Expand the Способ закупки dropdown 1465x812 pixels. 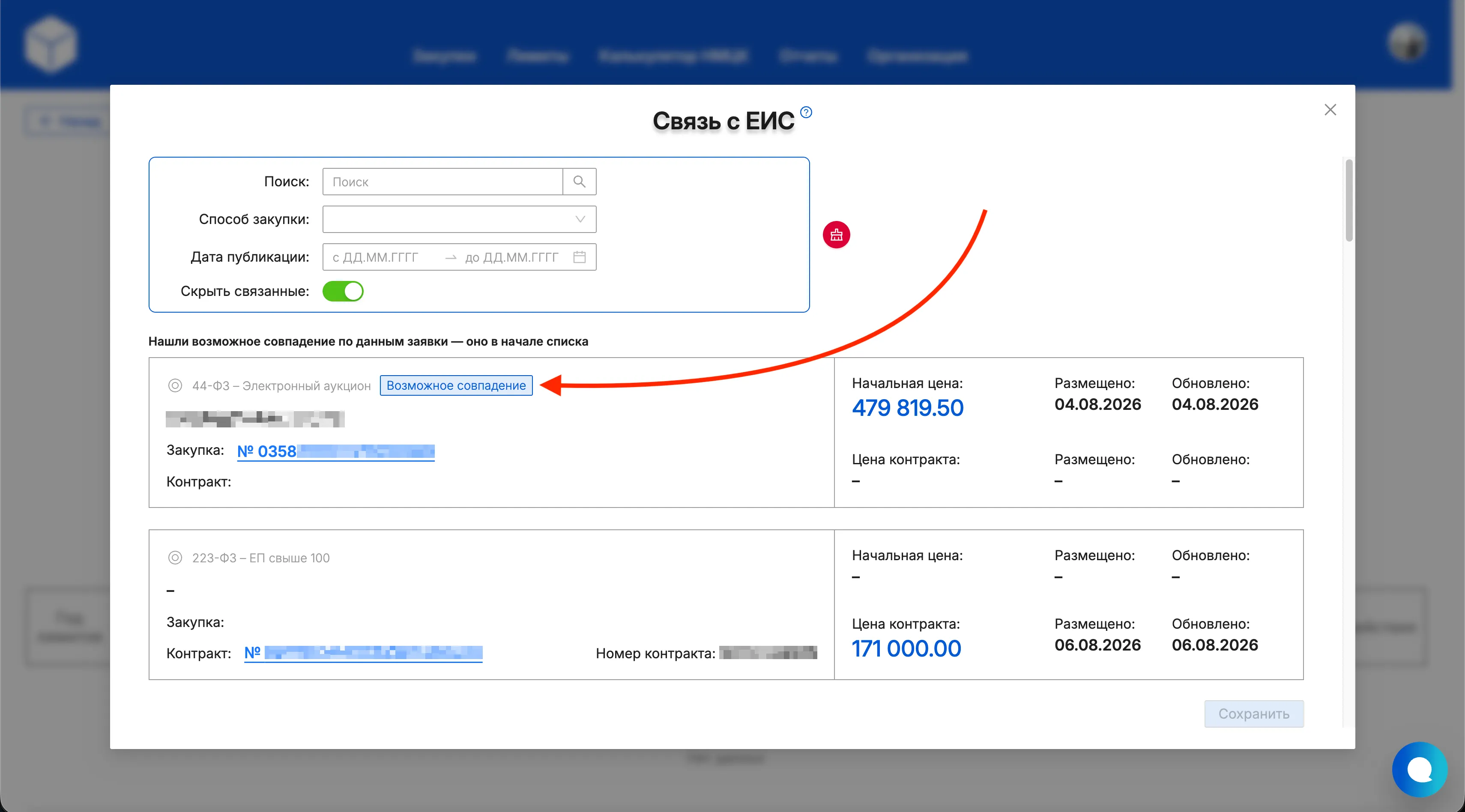coord(459,219)
